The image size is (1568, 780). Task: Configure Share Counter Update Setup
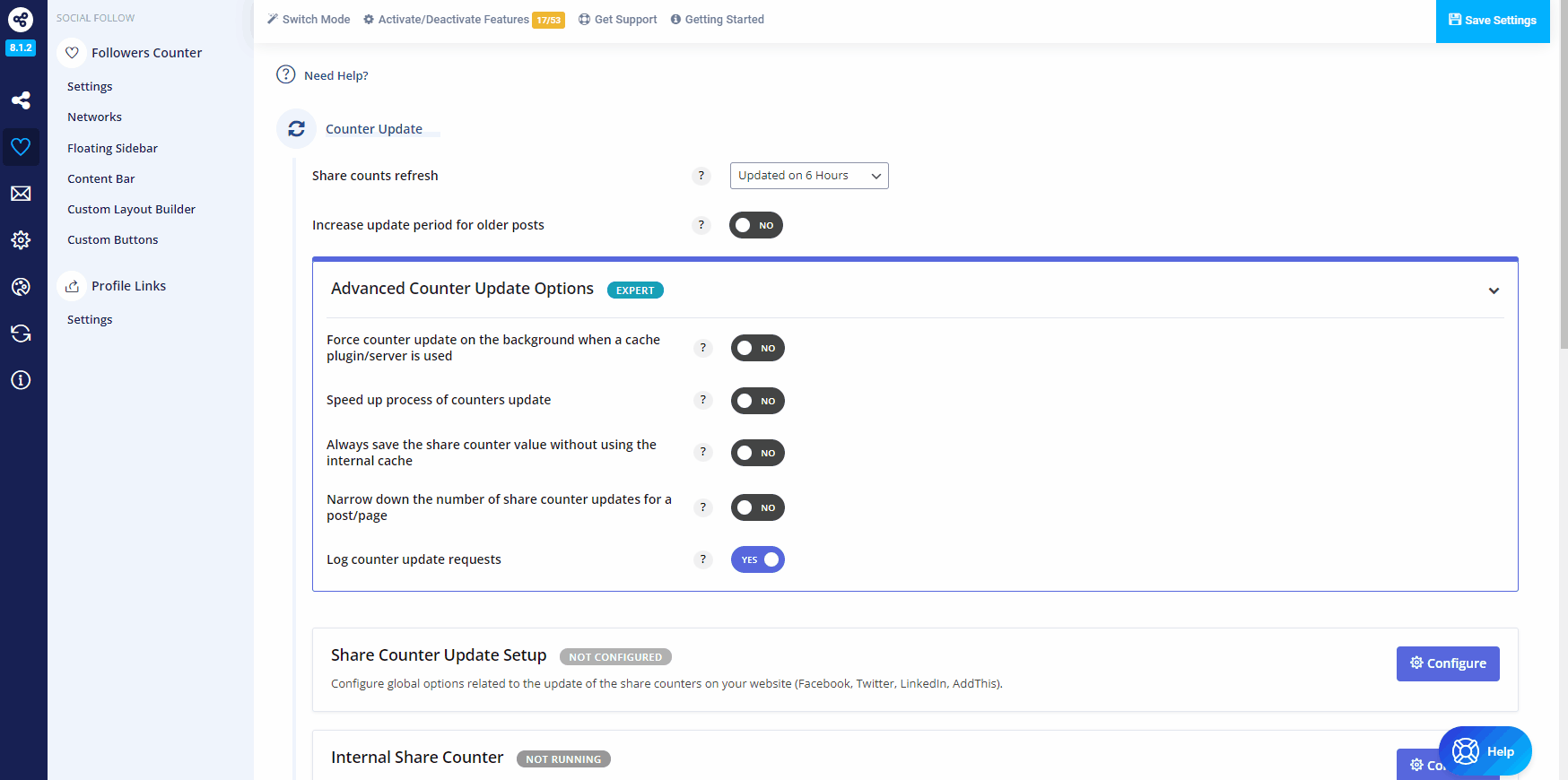pyautogui.click(x=1447, y=663)
